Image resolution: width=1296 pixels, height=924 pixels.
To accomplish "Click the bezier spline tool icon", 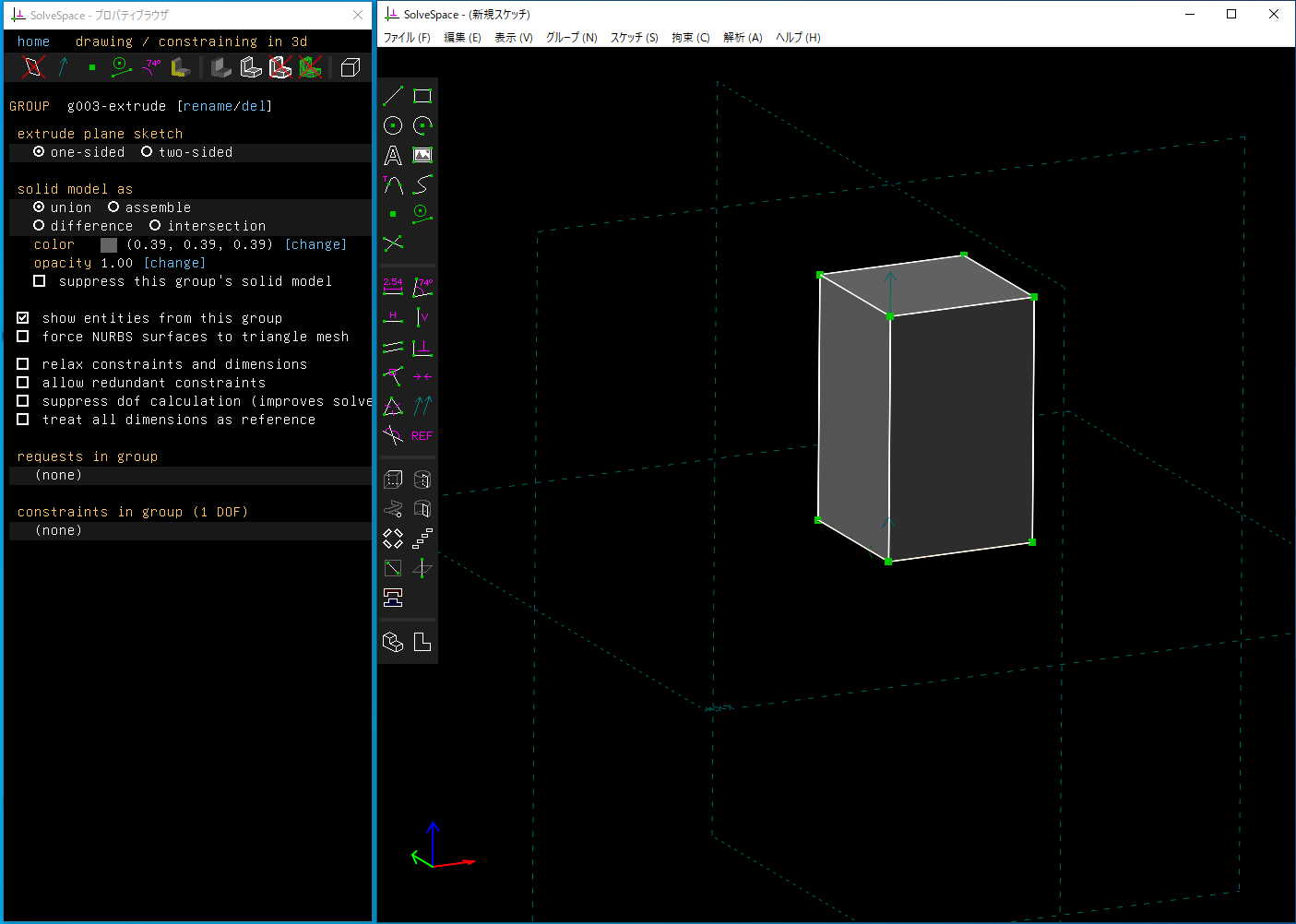I will [422, 184].
